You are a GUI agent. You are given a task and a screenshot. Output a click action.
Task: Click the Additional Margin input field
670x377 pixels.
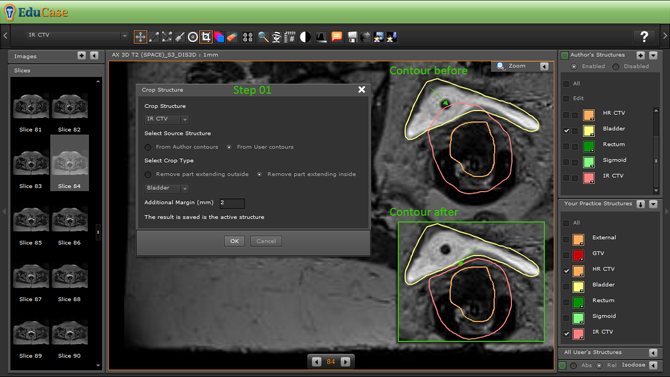coord(232,203)
